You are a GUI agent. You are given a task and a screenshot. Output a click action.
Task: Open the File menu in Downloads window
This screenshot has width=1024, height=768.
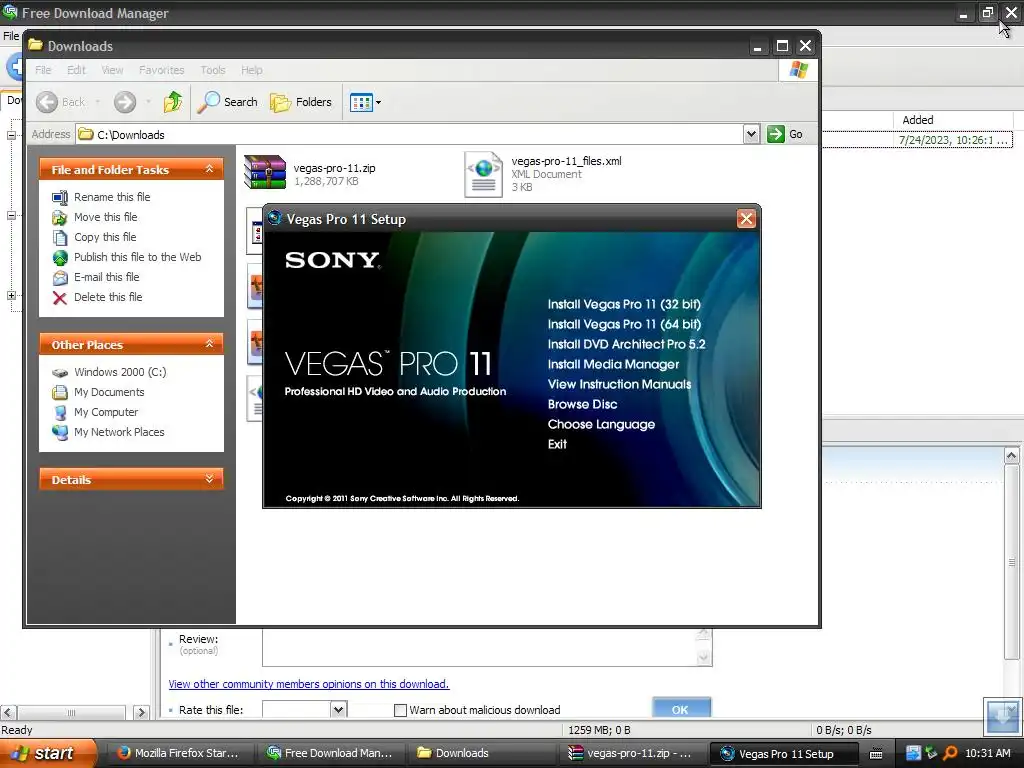(43, 70)
